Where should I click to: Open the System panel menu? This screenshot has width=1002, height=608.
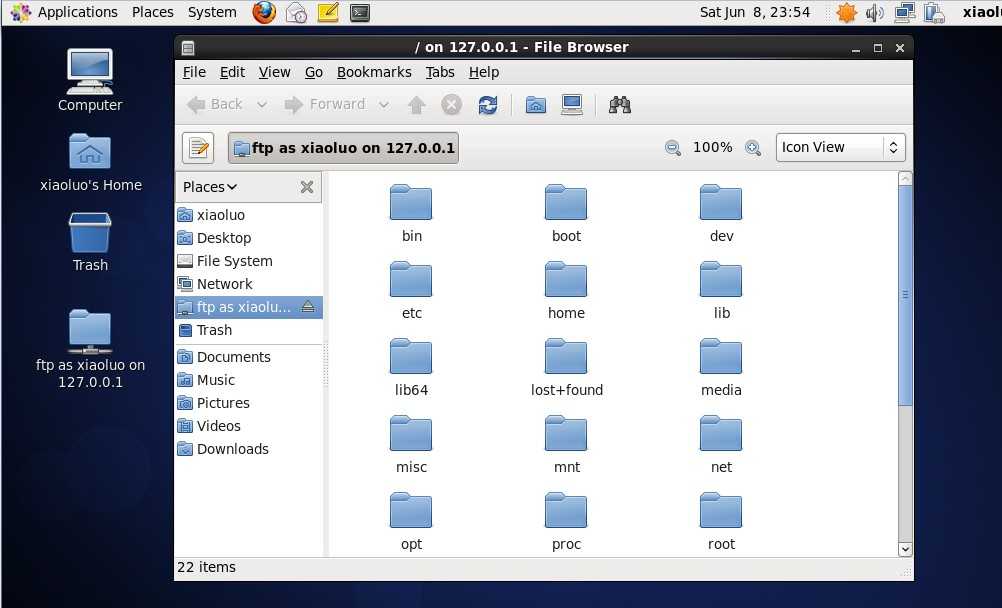click(212, 12)
